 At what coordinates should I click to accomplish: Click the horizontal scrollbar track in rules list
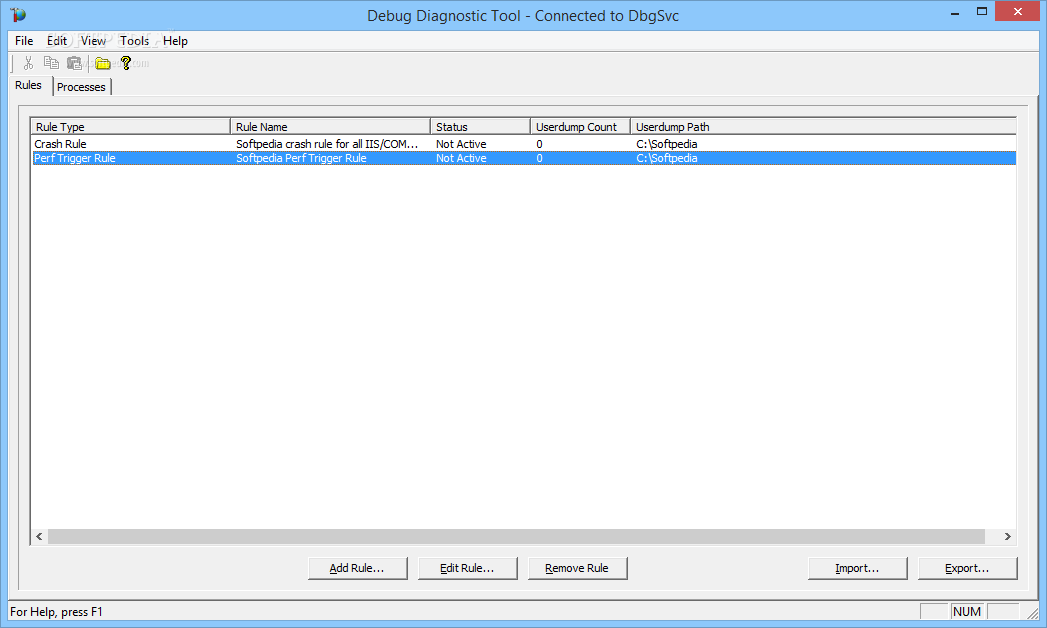[516, 537]
